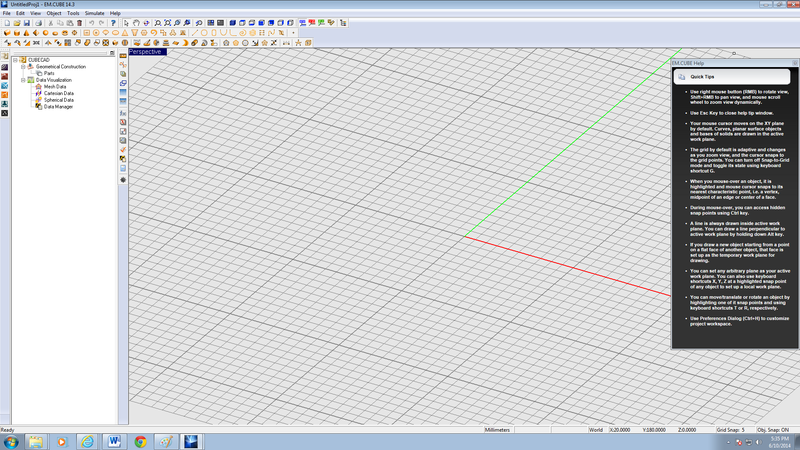Select Mesh Data in navigation tree
This screenshot has width=800, height=450.
54,86
